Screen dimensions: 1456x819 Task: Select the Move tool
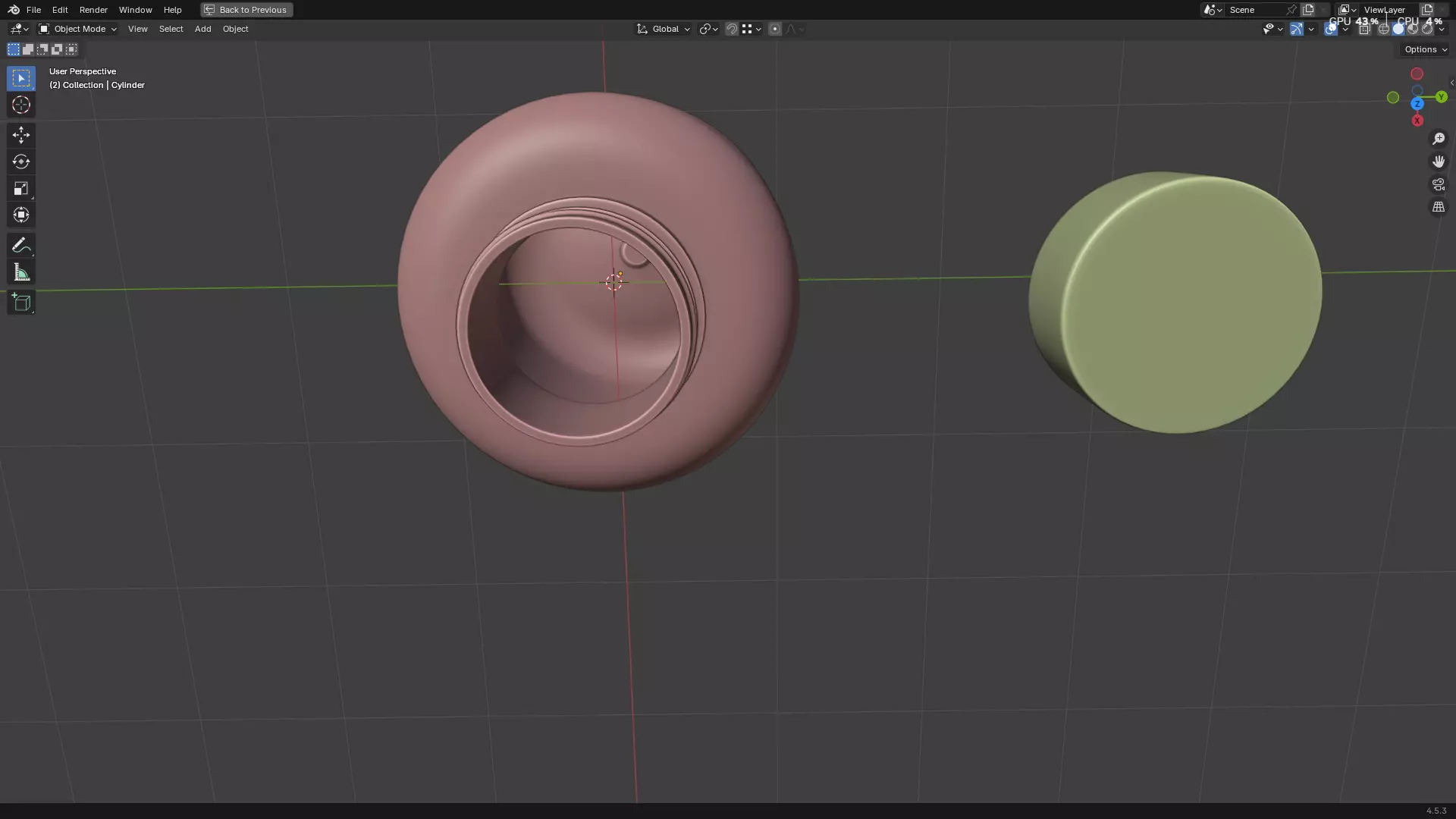(x=21, y=135)
